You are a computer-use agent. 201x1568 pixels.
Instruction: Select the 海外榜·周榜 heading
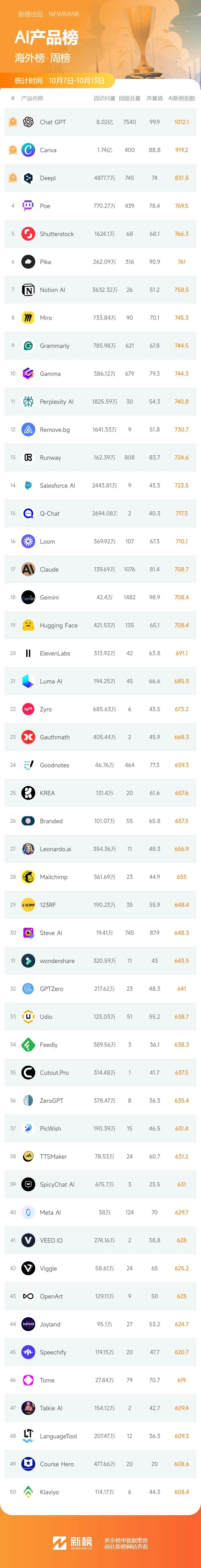coord(43,58)
